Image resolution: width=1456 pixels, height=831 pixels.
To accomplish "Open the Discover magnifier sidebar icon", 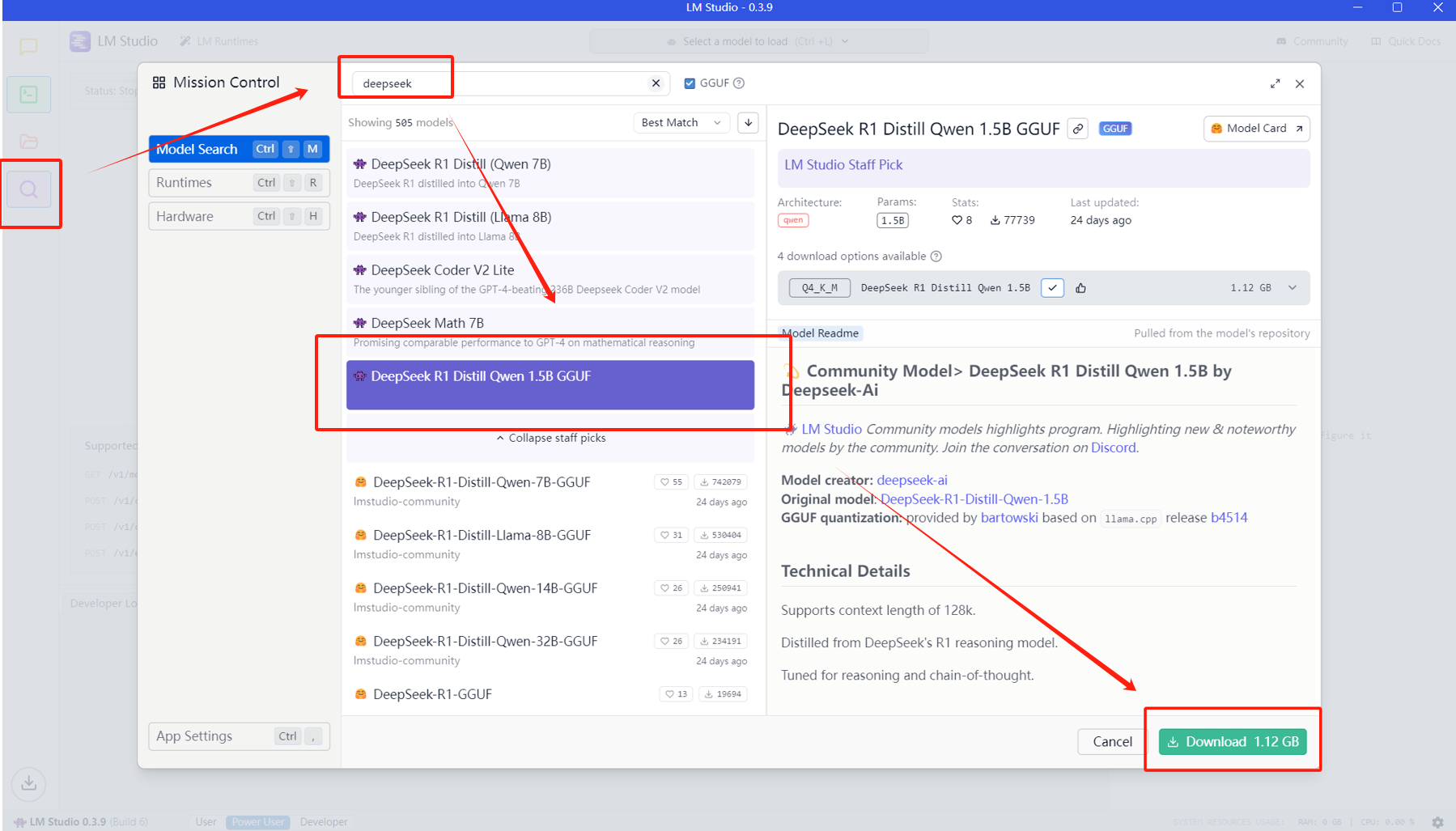I will [x=29, y=190].
